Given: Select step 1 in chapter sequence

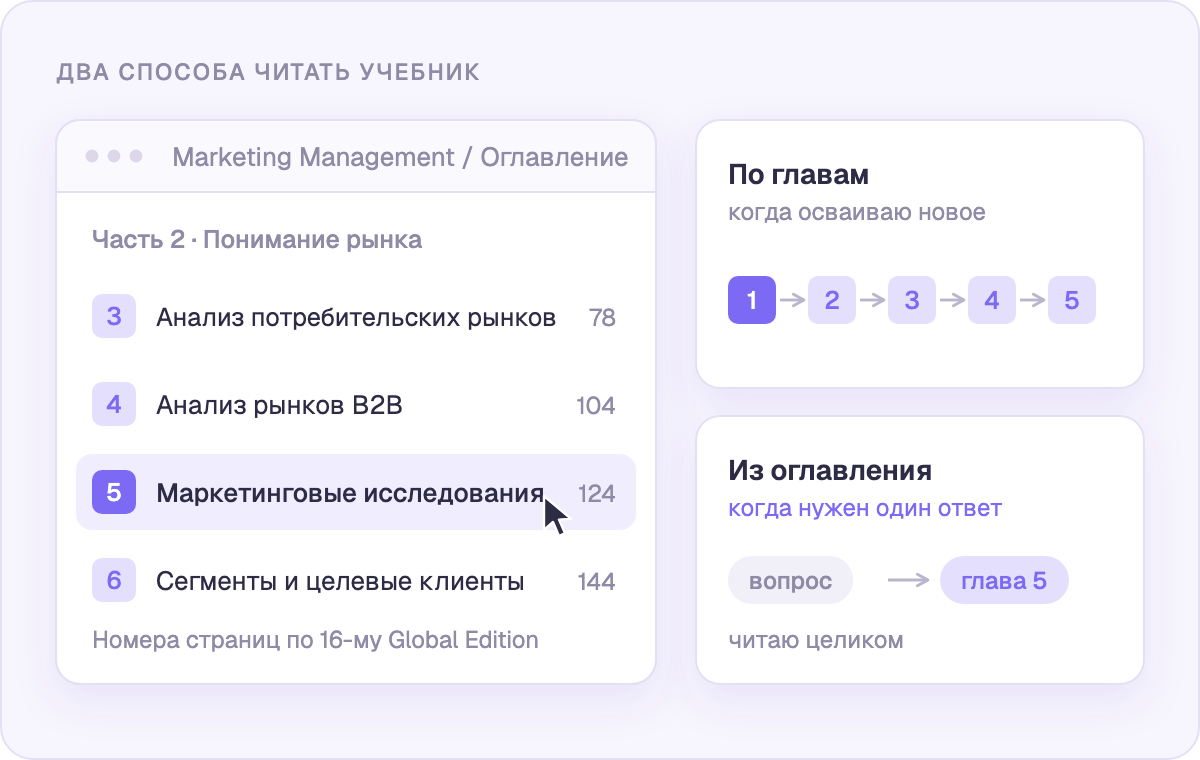Looking at the screenshot, I should click(752, 300).
